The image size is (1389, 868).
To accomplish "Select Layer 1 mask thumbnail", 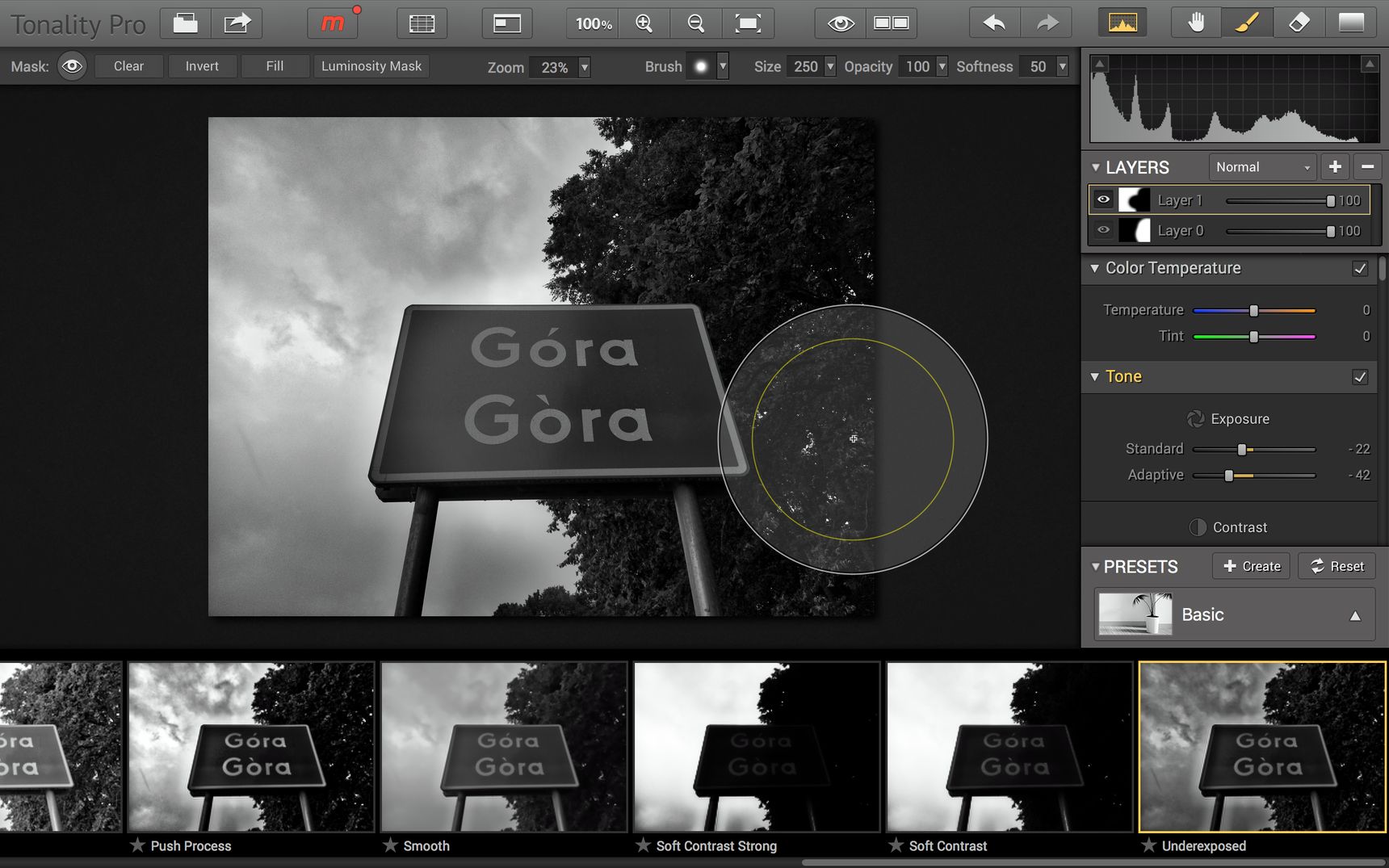I will [x=1134, y=199].
